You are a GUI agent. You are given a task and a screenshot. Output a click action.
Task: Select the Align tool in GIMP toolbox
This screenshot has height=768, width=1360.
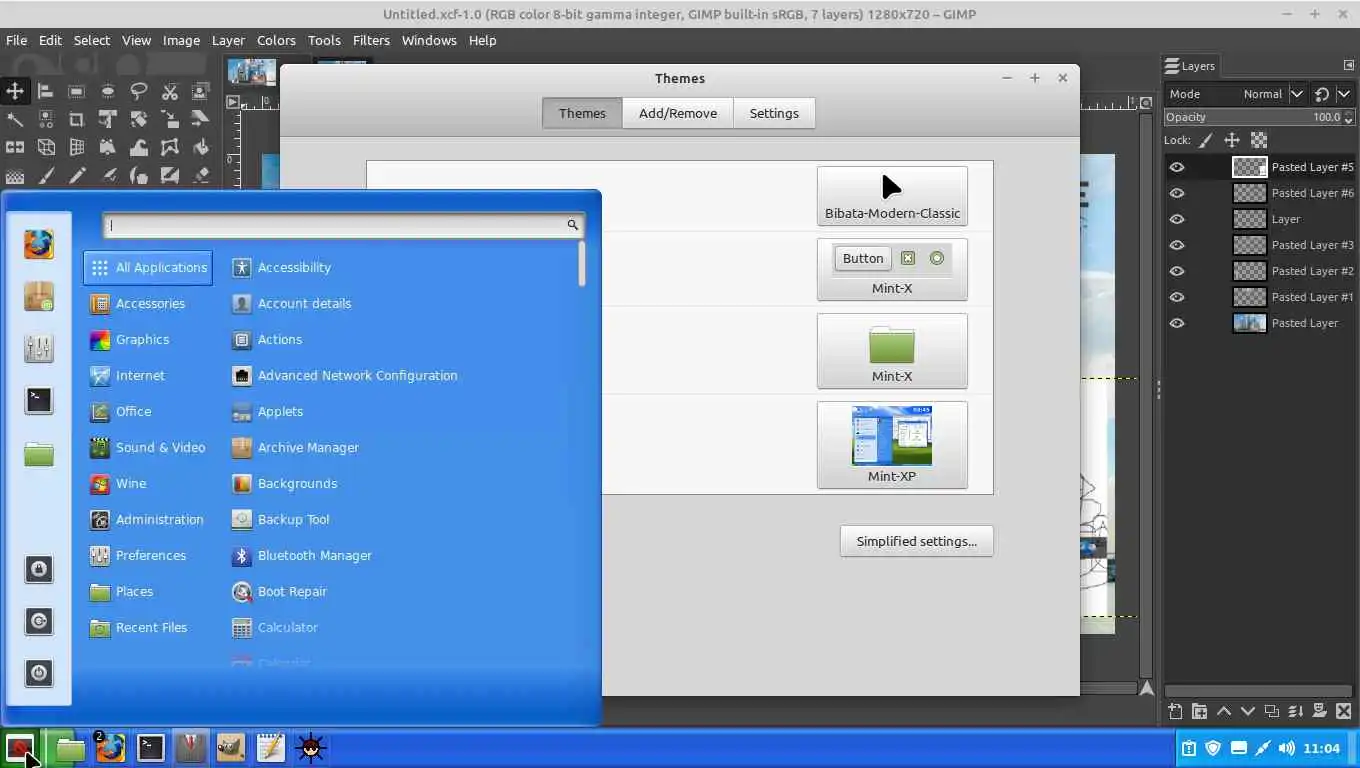[45, 91]
